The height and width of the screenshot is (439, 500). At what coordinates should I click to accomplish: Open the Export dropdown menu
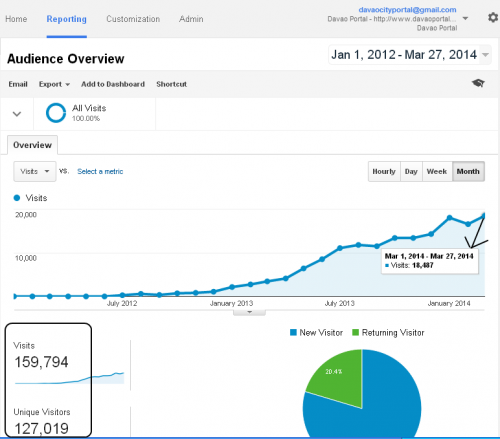tap(54, 84)
